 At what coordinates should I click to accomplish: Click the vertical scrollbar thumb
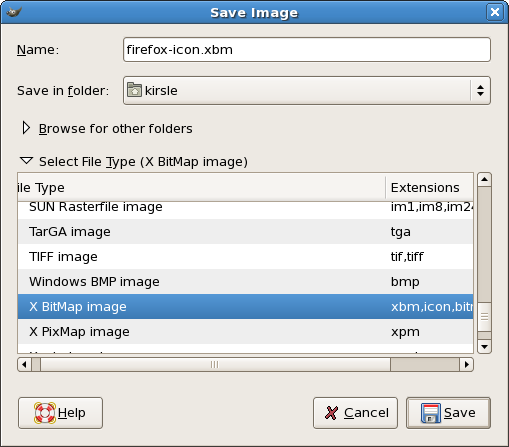coord(484,317)
